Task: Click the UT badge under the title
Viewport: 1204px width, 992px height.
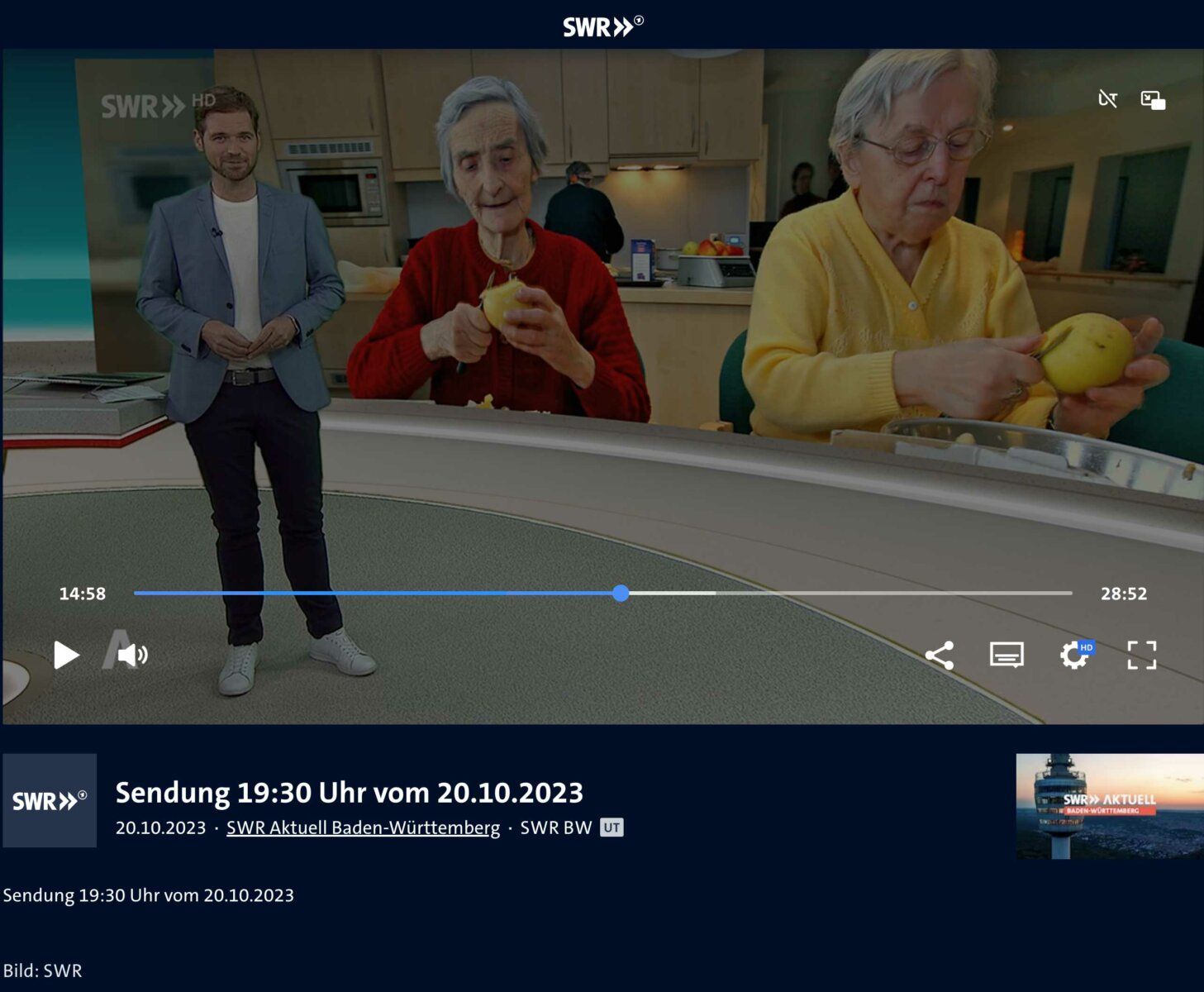Action: (x=612, y=827)
